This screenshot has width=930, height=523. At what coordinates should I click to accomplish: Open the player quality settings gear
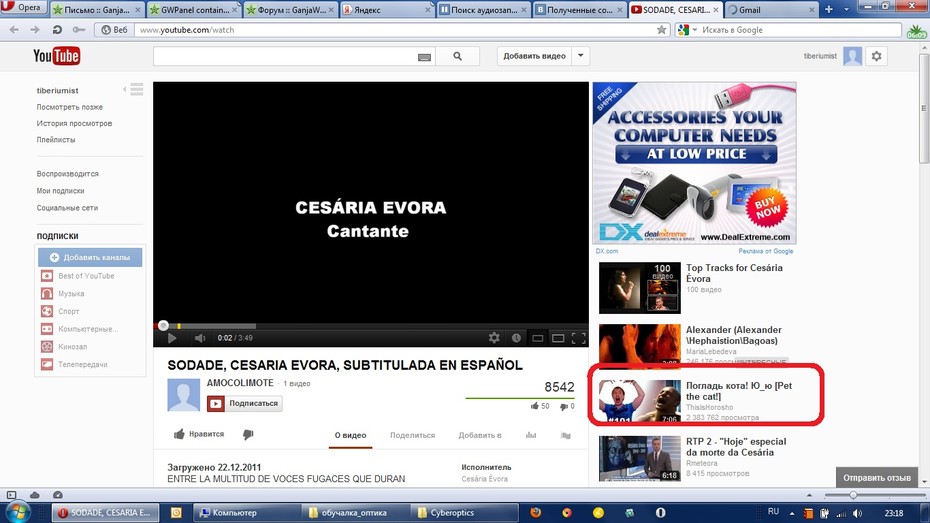pyautogui.click(x=494, y=337)
